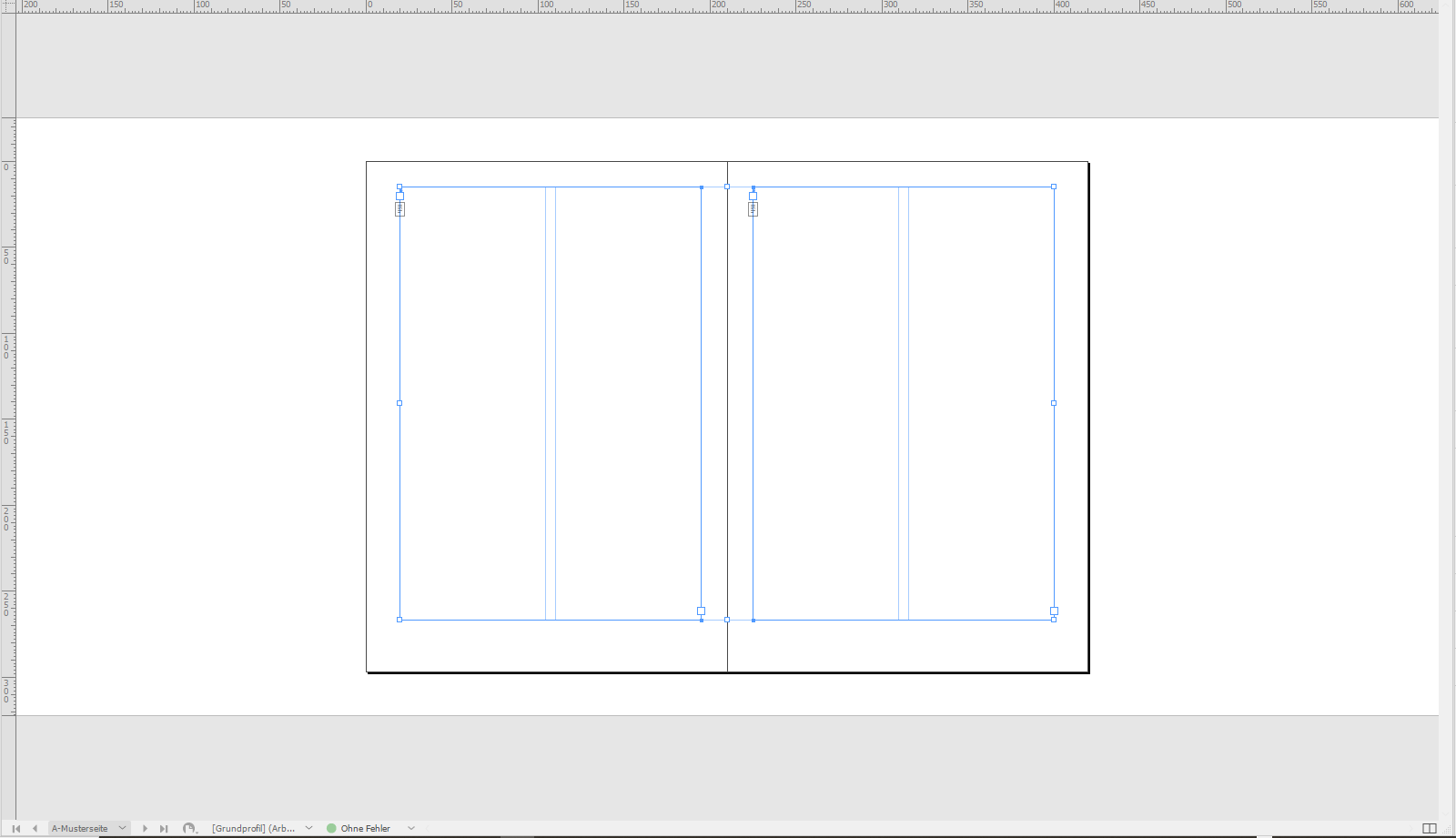The width and height of the screenshot is (1456, 838).
Task: Navigate to the first spread using the first-page icon
Action: (x=15, y=828)
